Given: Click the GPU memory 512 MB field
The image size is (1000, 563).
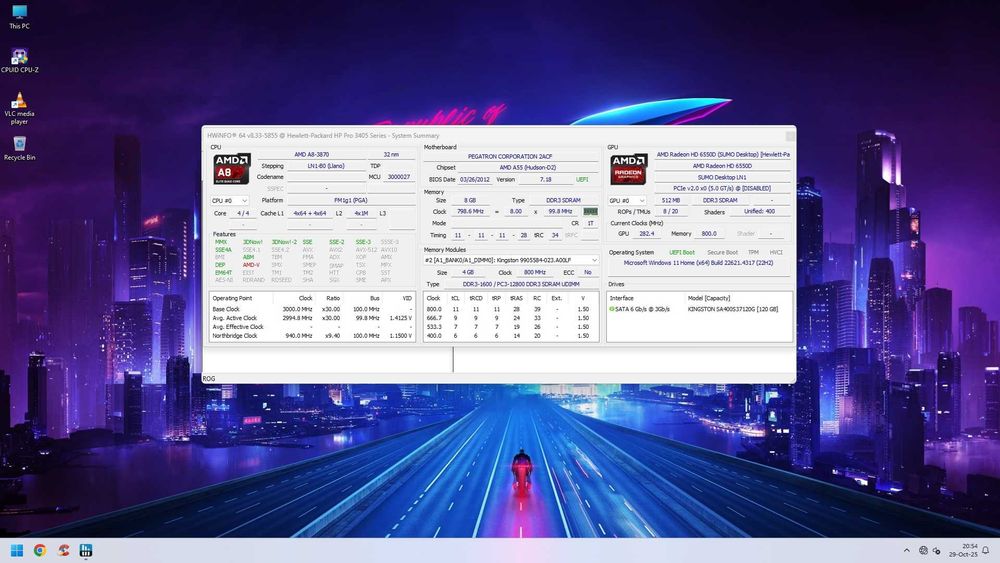Looking at the screenshot, I should coord(671,200).
